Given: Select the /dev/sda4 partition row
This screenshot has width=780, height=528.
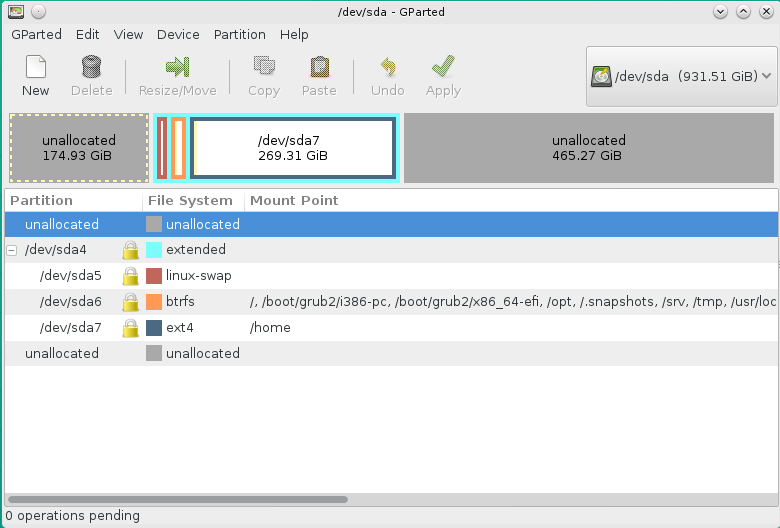Looking at the screenshot, I should [391, 250].
